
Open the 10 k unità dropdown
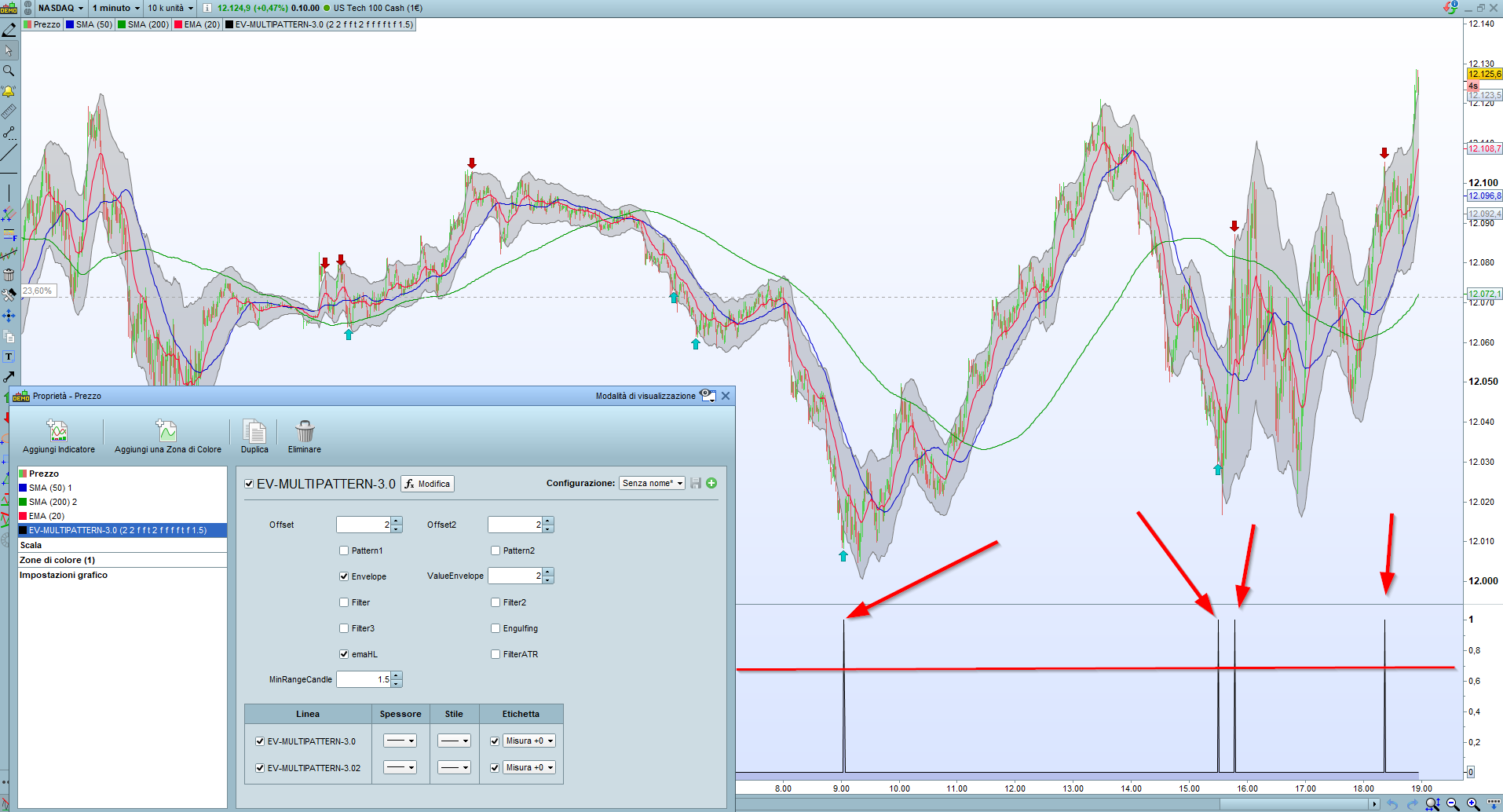click(170, 8)
